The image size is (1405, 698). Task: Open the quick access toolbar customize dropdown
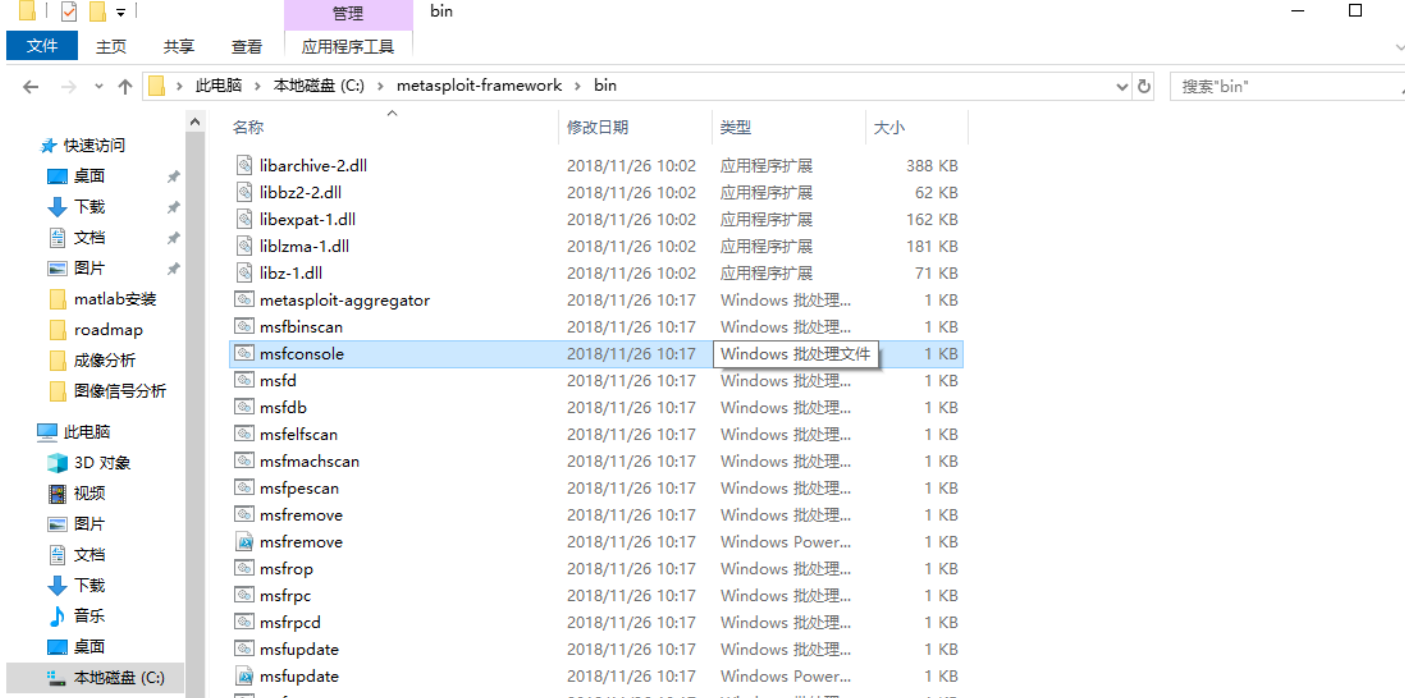121,12
